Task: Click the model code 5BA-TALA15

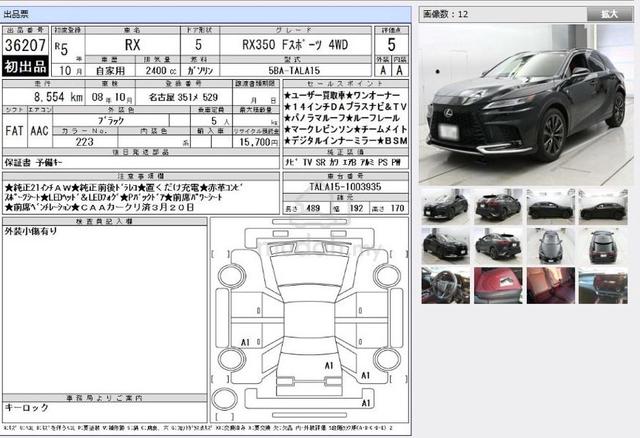Action: (x=294, y=71)
